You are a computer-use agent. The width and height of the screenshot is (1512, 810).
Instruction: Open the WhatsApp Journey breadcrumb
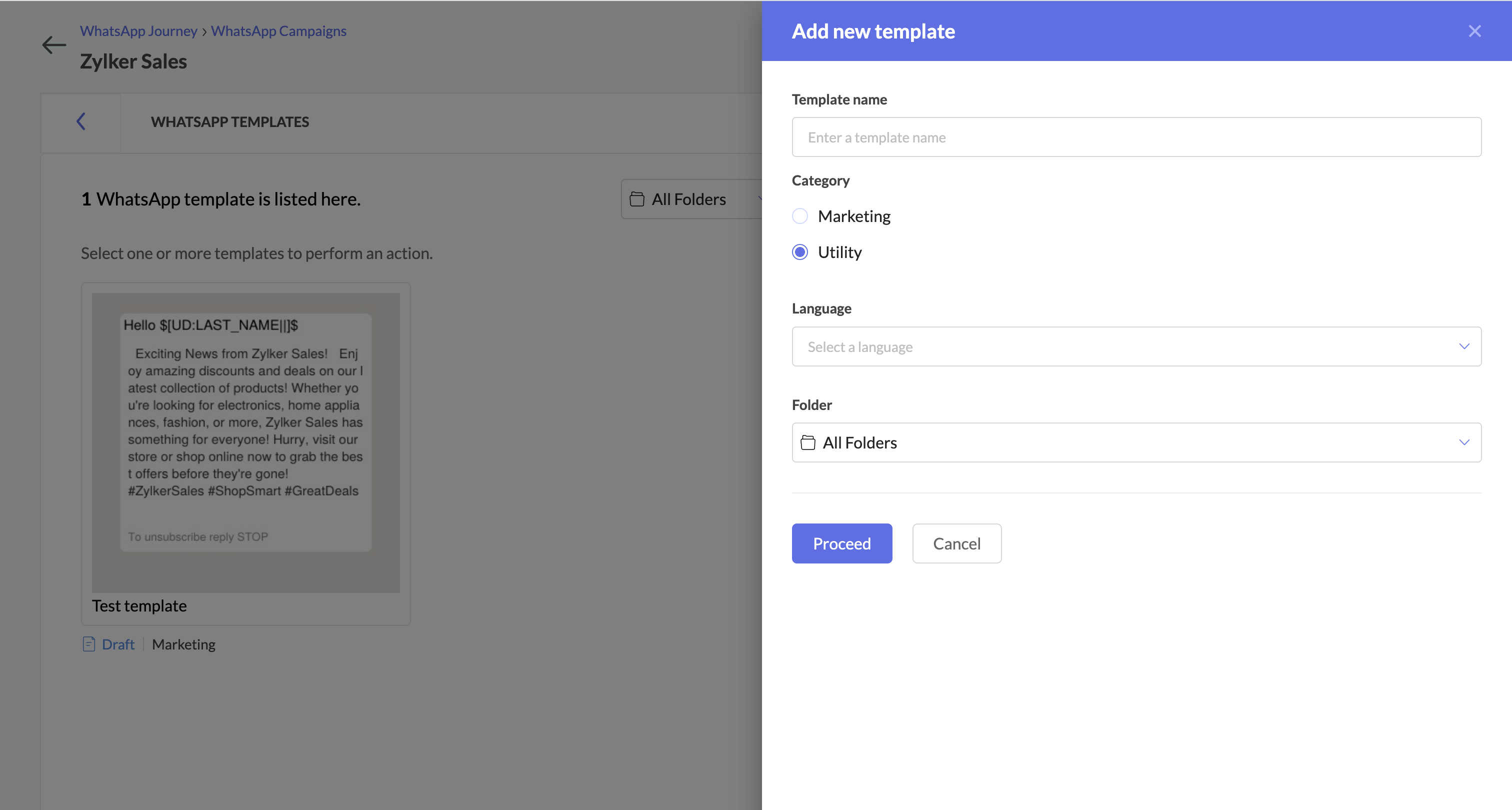138,31
